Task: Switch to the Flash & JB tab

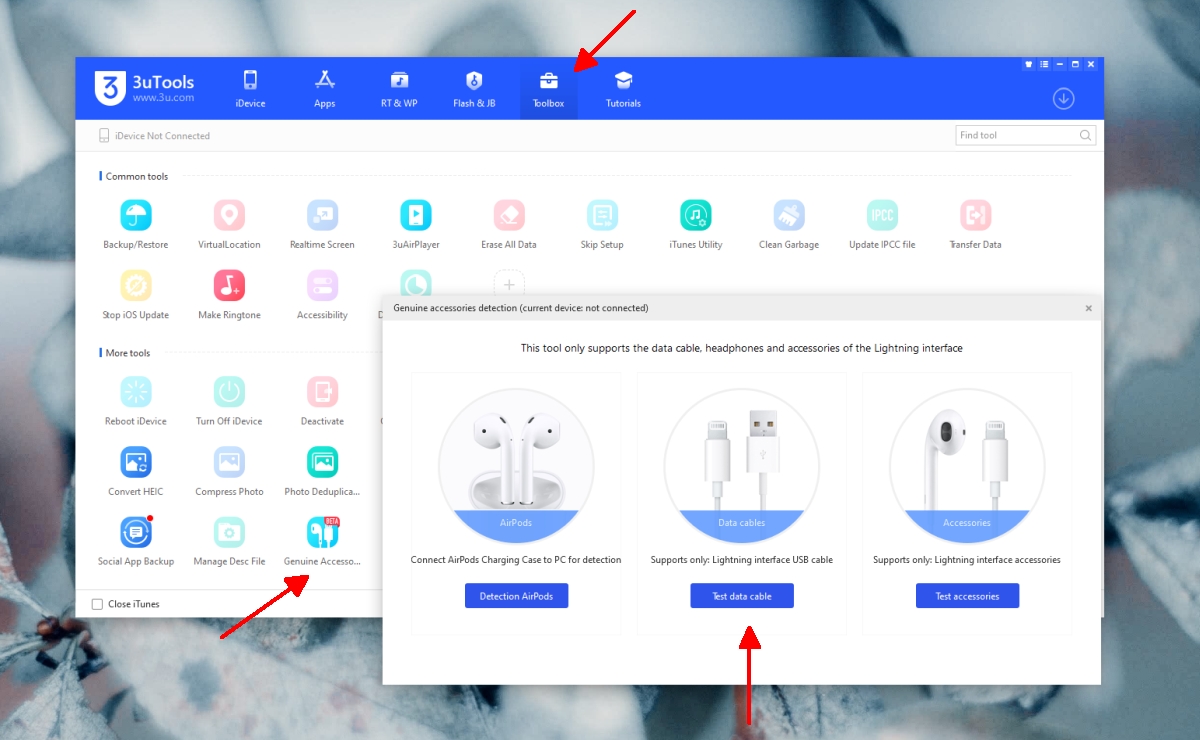Action: 474,88
